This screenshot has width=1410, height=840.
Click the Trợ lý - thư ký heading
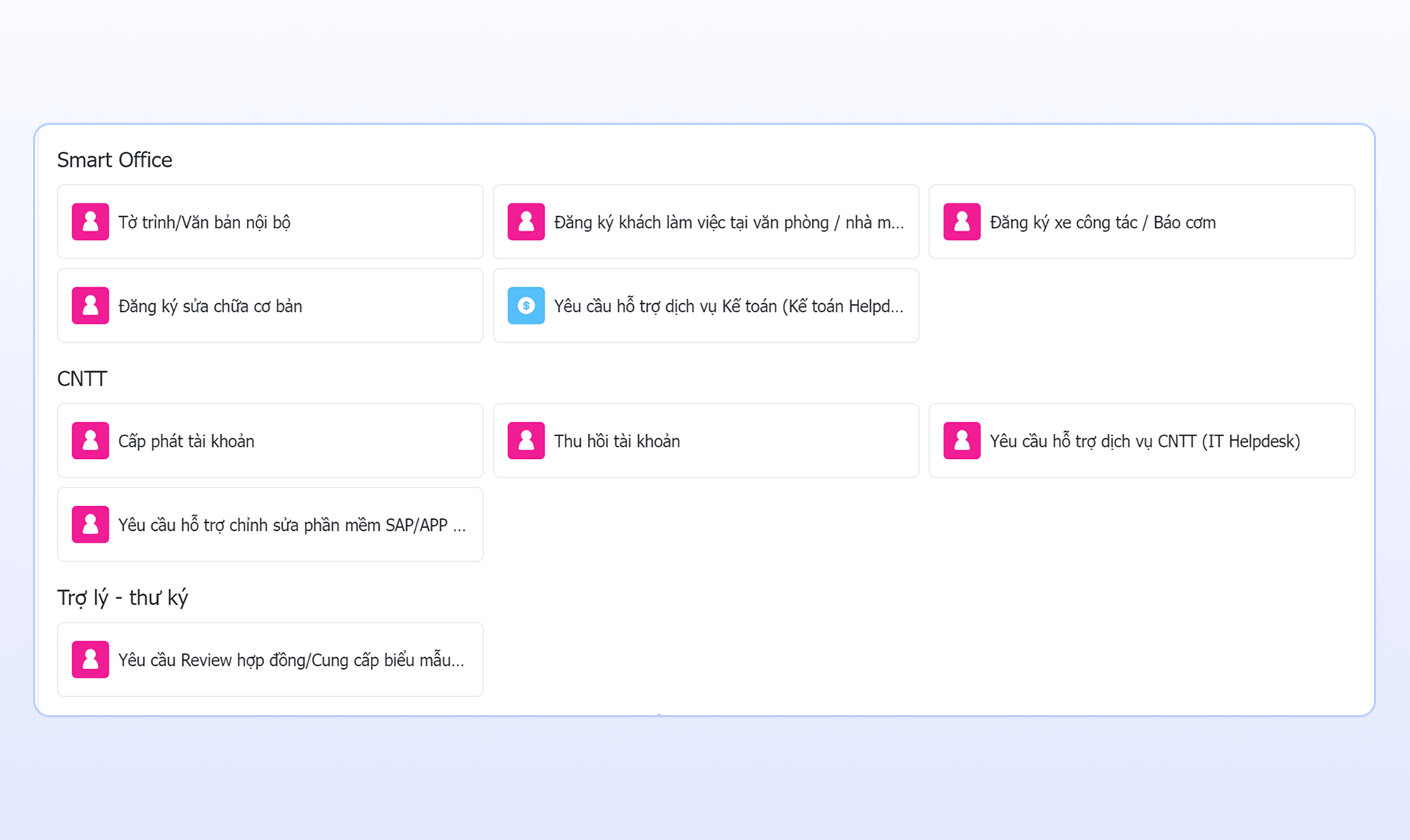point(123,598)
